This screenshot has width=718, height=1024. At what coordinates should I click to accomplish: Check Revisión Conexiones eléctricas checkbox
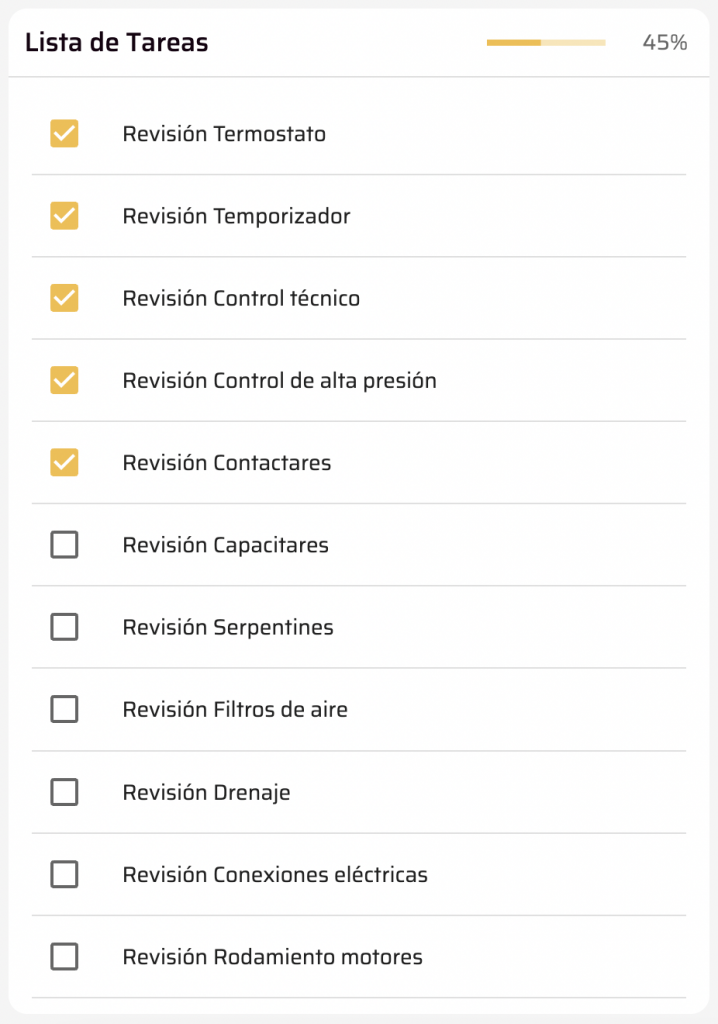[x=64, y=874]
